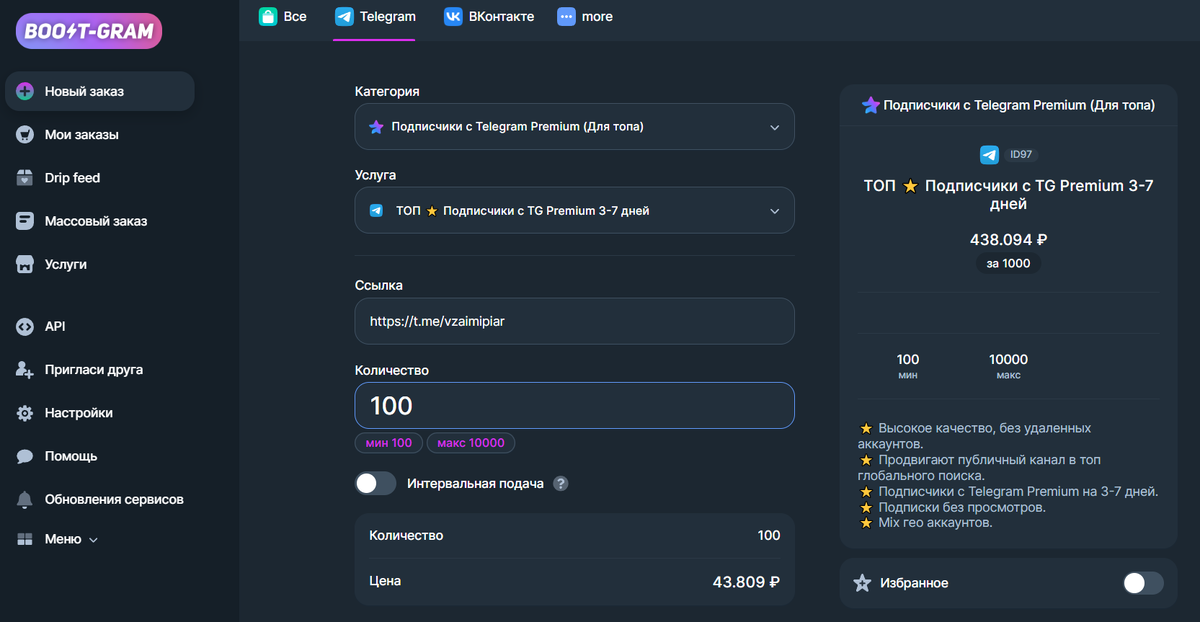1200x622 pixels.
Task: Click the purple star icon in Категория field
Action: (376, 127)
